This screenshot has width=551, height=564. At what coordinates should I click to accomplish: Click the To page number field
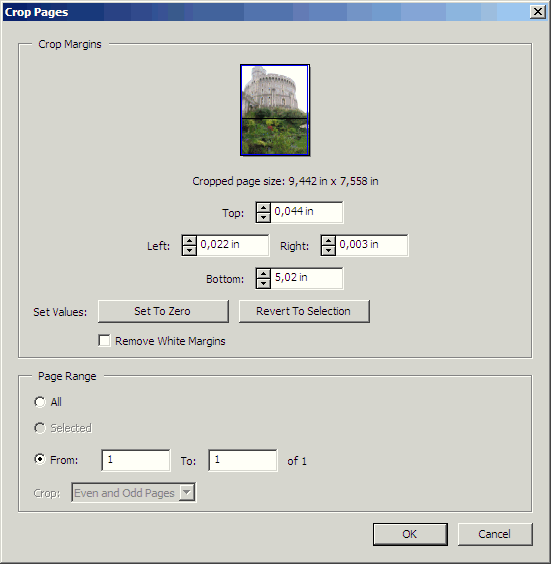pos(243,460)
